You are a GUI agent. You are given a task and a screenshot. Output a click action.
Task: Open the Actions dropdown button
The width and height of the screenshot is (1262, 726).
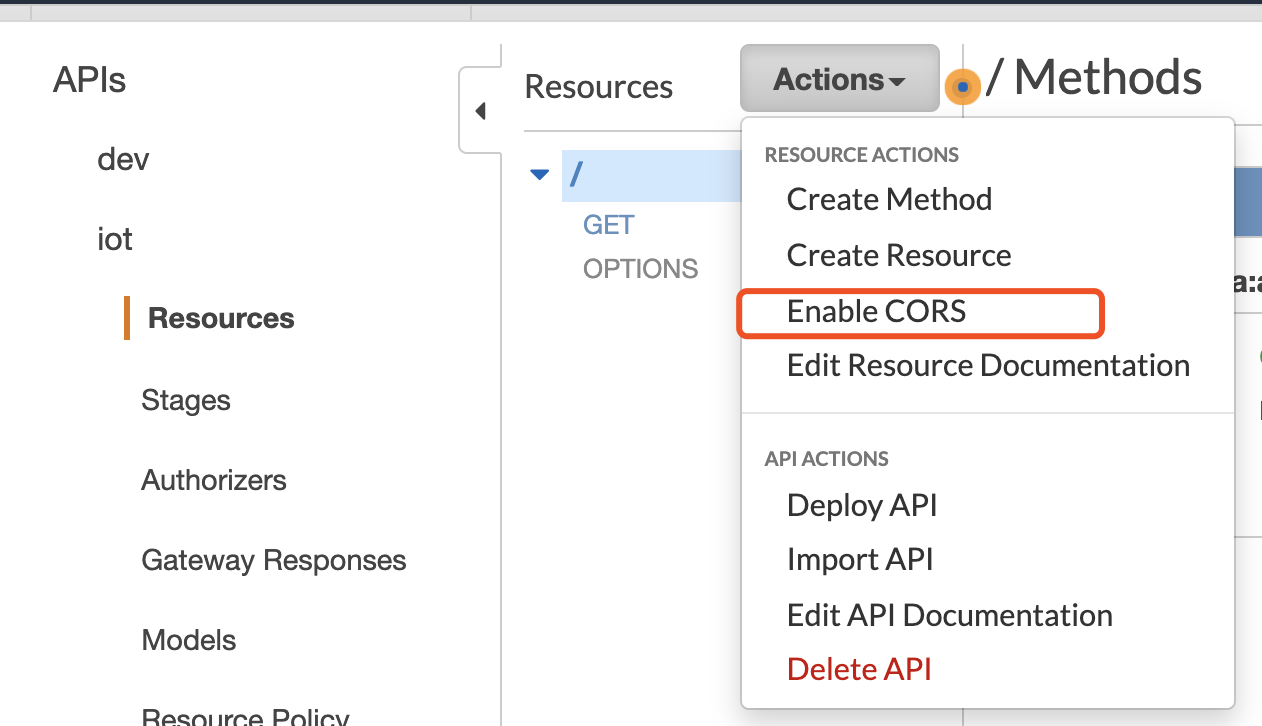(x=839, y=79)
